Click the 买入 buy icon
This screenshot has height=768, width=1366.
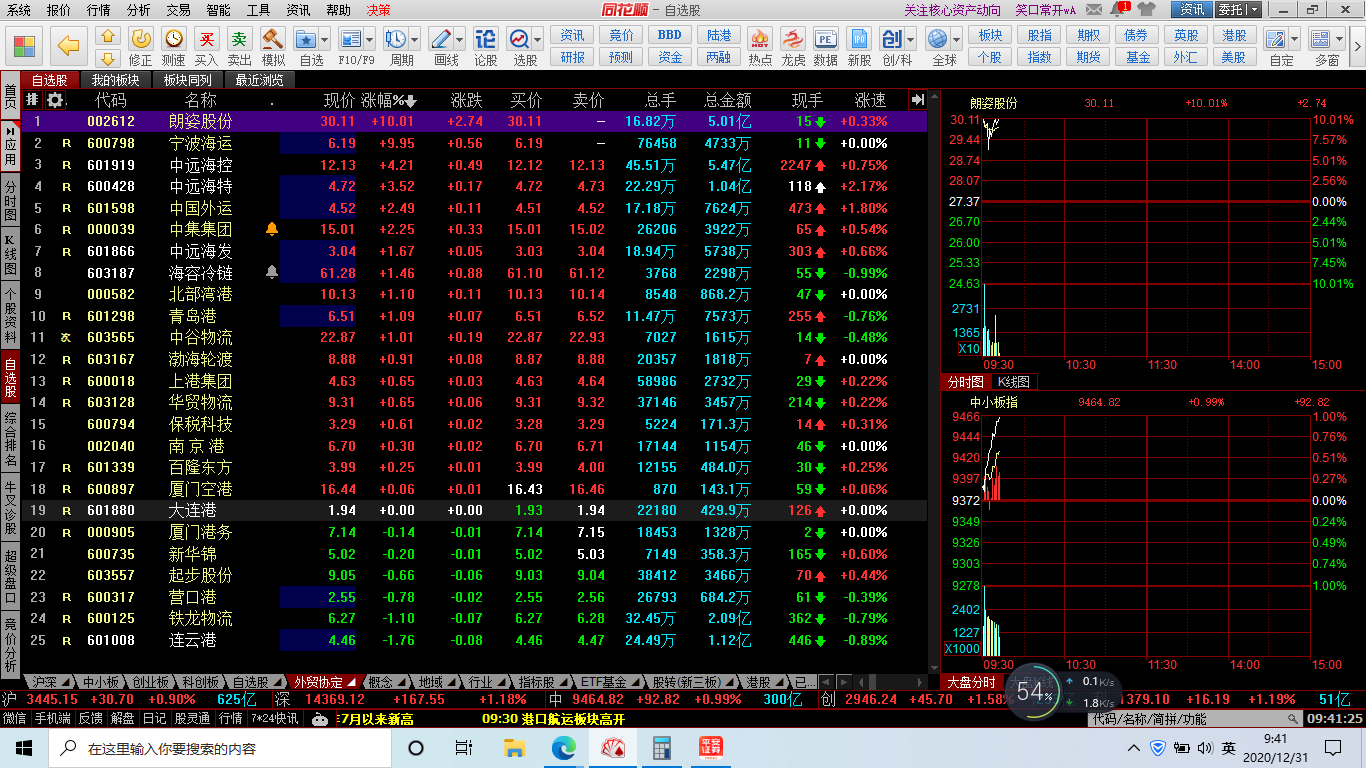pos(207,45)
